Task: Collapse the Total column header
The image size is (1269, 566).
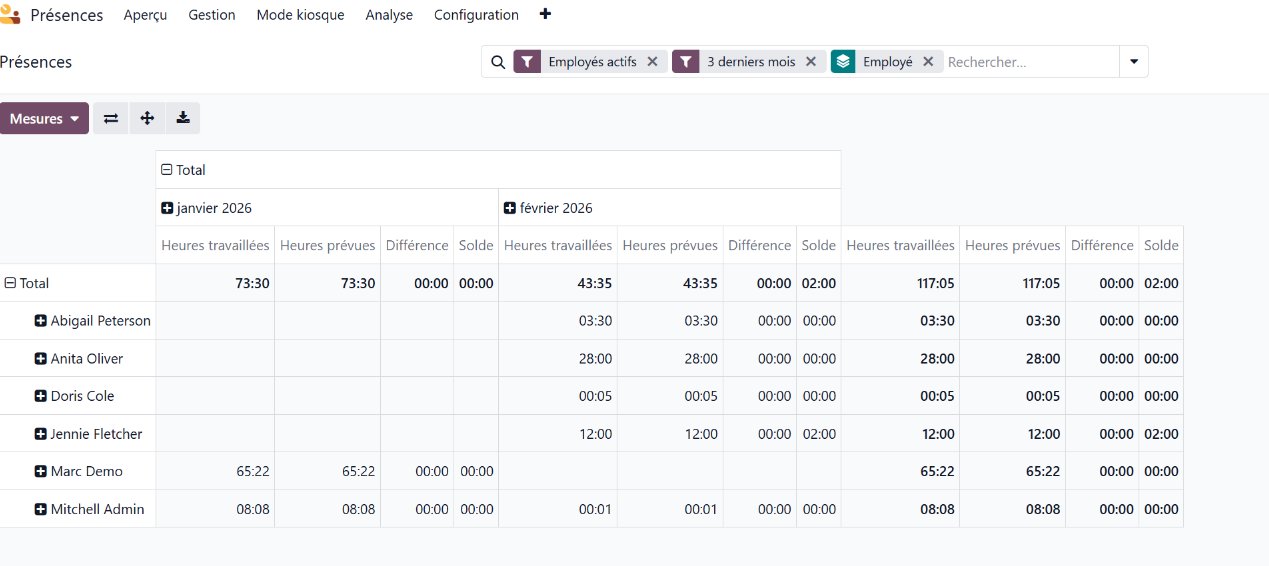Action: coord(167,170)
